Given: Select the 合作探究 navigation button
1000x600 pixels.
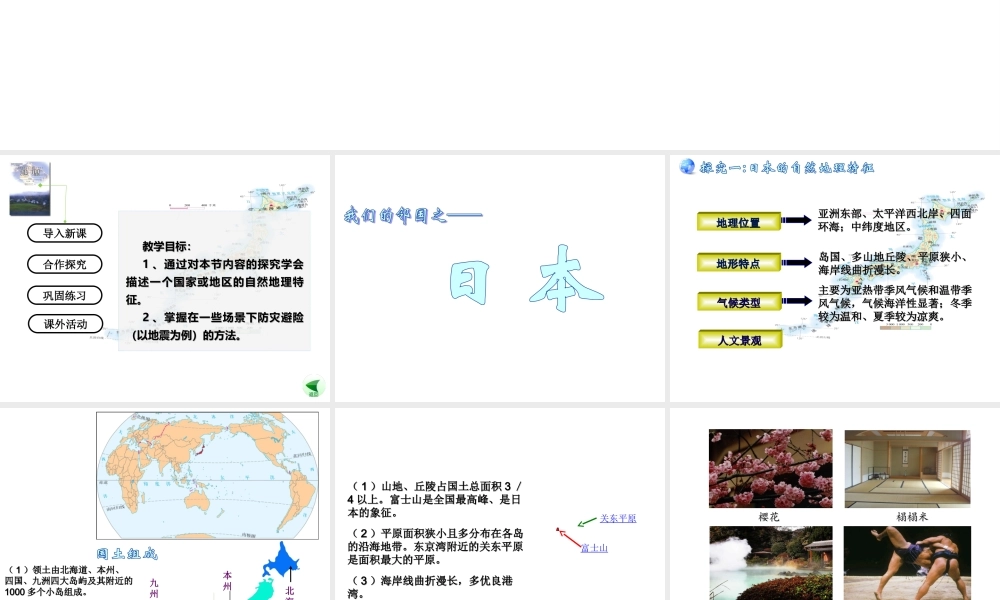Looking at the screenshot, I should (64, 264).
